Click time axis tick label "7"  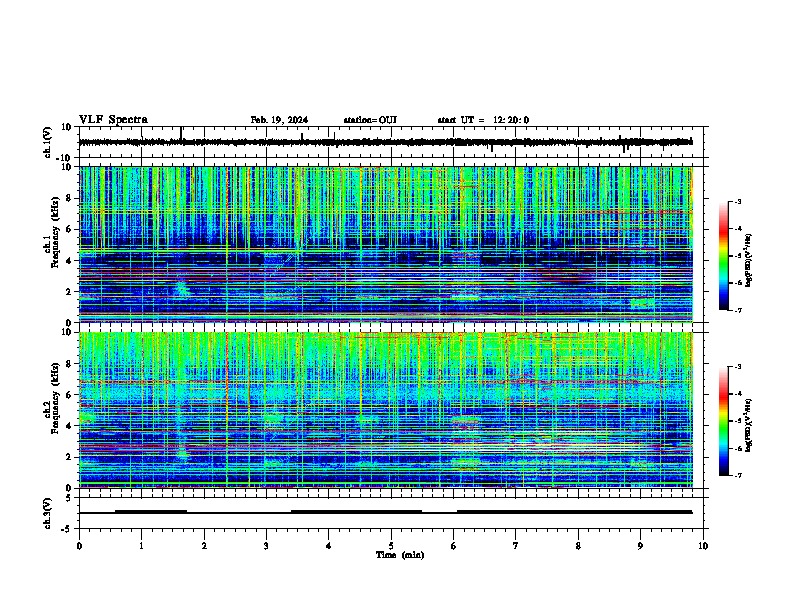point(516,546)
